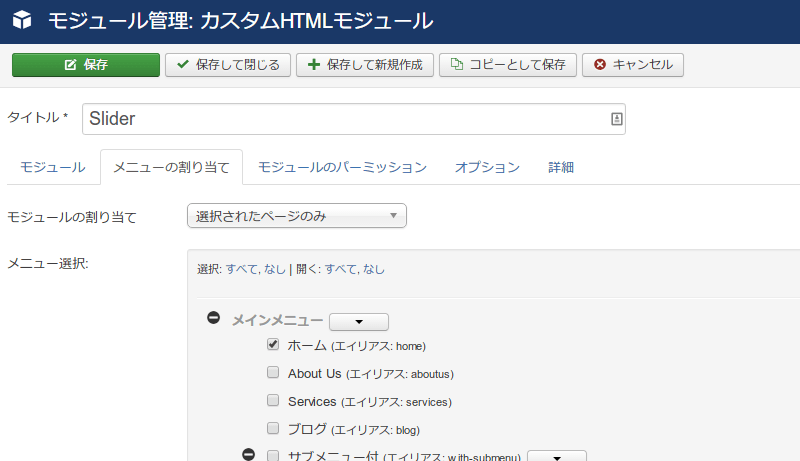Click the green 保存 save button
The width and height of the screenshot is (800, 461).
pos(86,65)
